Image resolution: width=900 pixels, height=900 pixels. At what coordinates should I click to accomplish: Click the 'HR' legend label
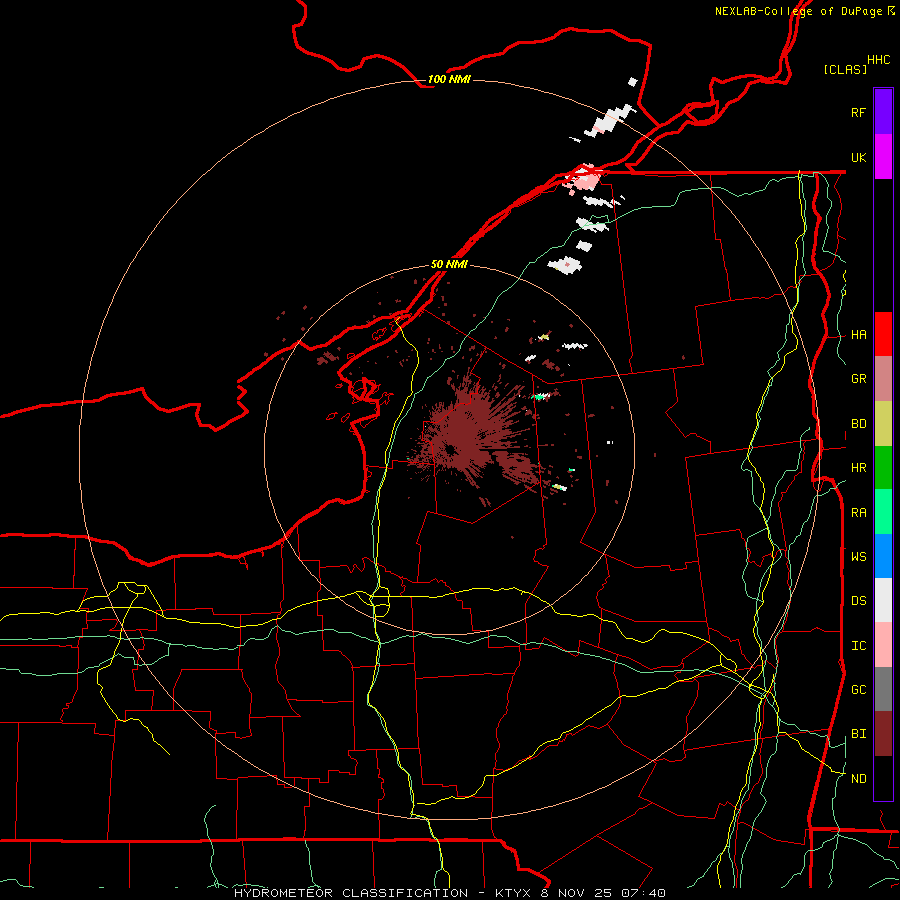tap(858, 468)
